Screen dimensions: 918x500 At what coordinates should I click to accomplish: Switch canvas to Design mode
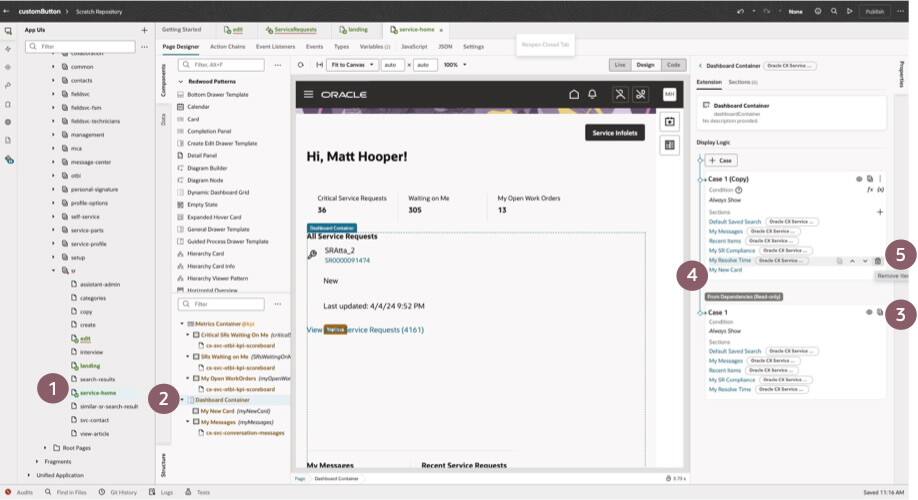point(646,65)
